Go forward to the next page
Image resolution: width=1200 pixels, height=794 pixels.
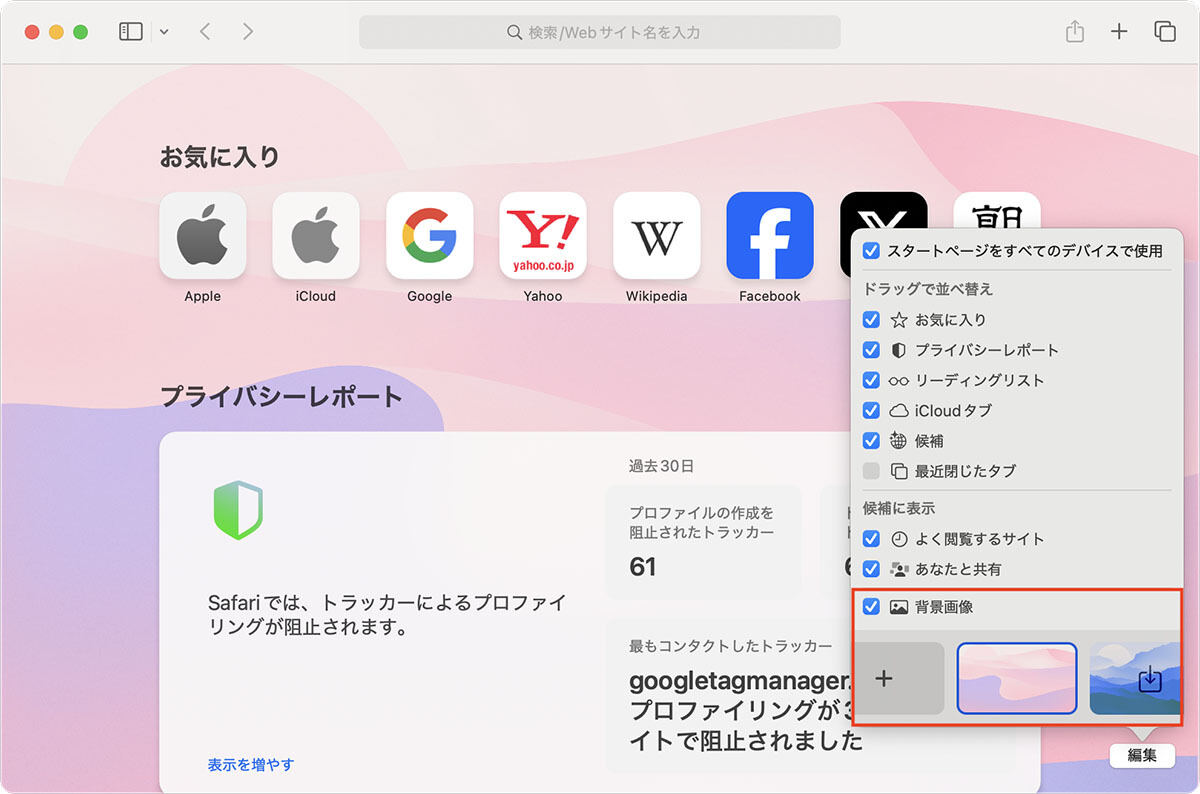248,32
